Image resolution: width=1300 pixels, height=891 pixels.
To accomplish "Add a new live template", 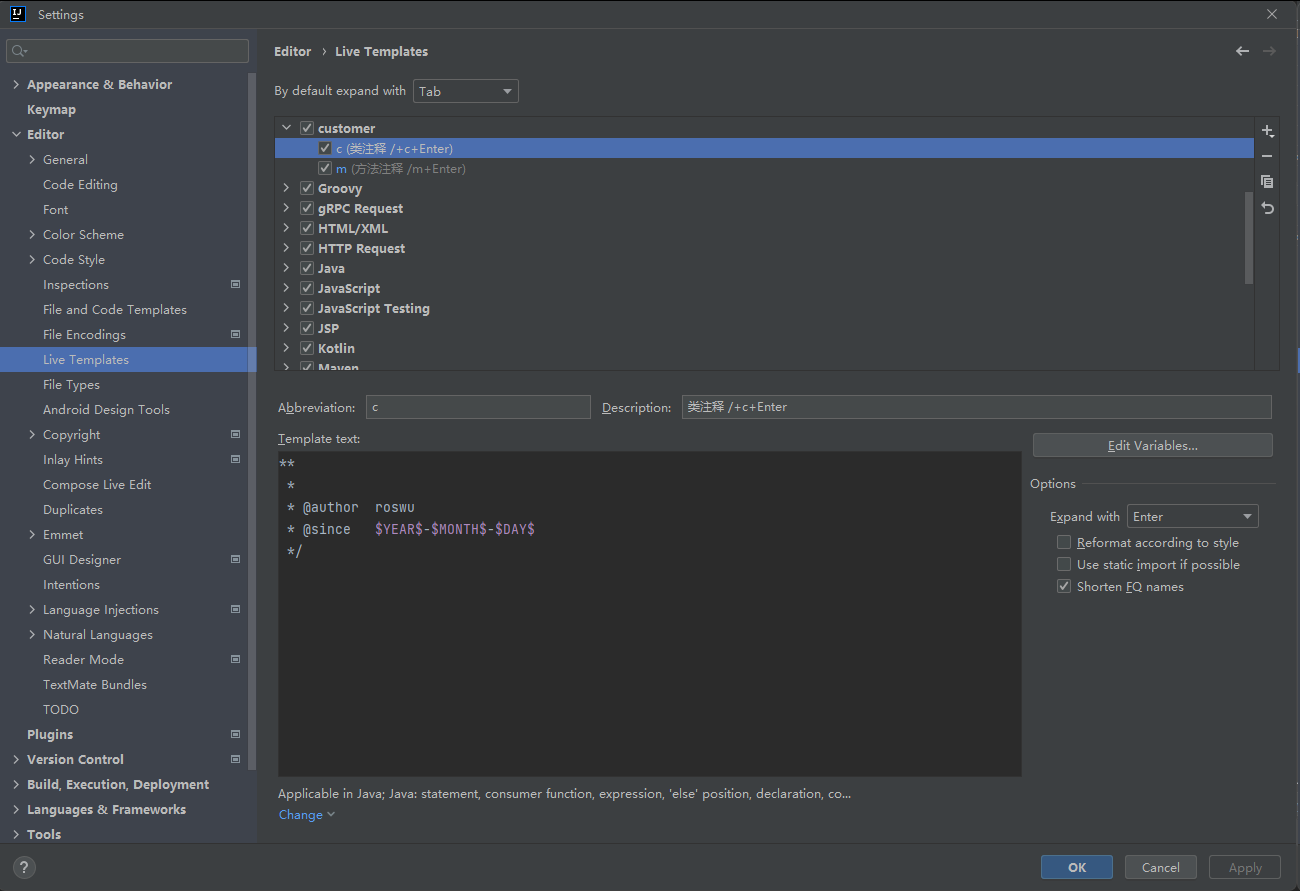I will [x=1267, y=131].
